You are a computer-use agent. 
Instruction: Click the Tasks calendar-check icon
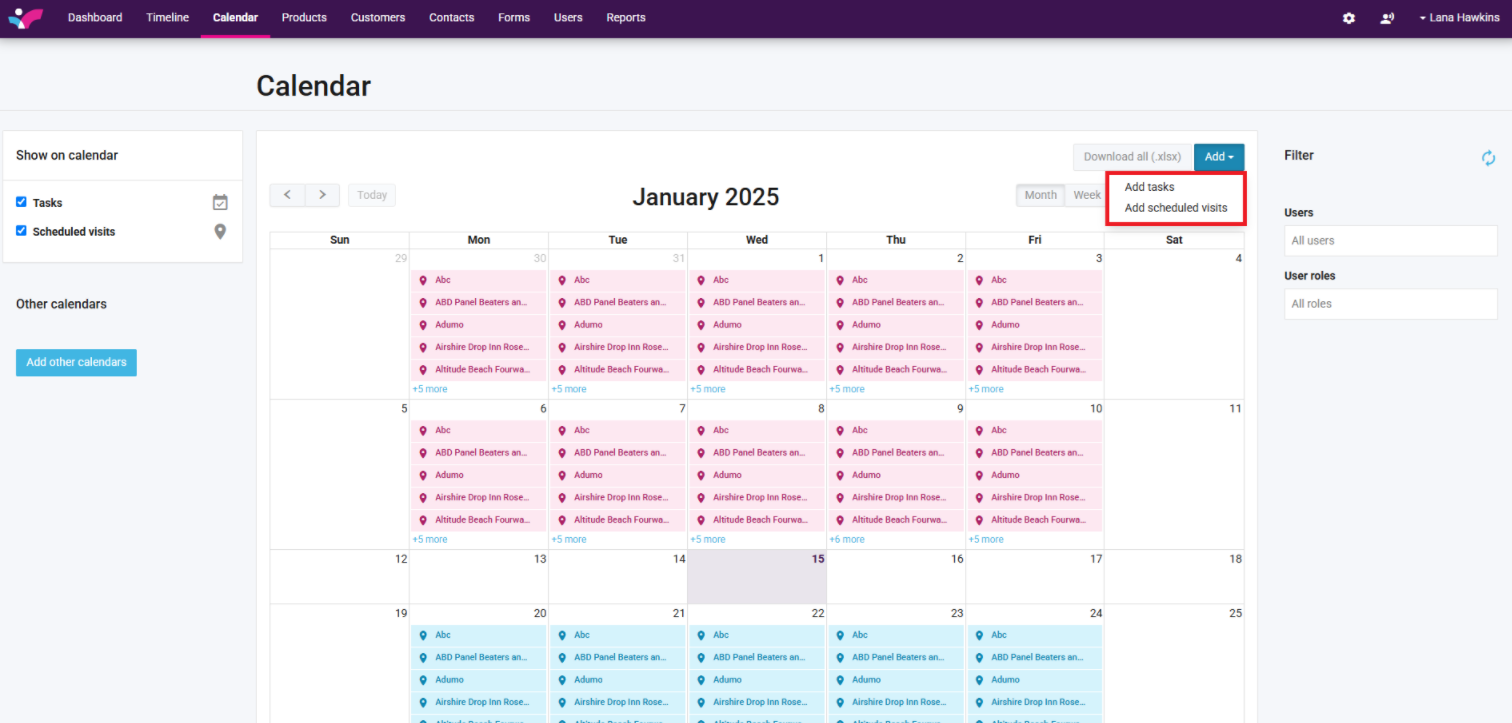click(x=220, y=203)
